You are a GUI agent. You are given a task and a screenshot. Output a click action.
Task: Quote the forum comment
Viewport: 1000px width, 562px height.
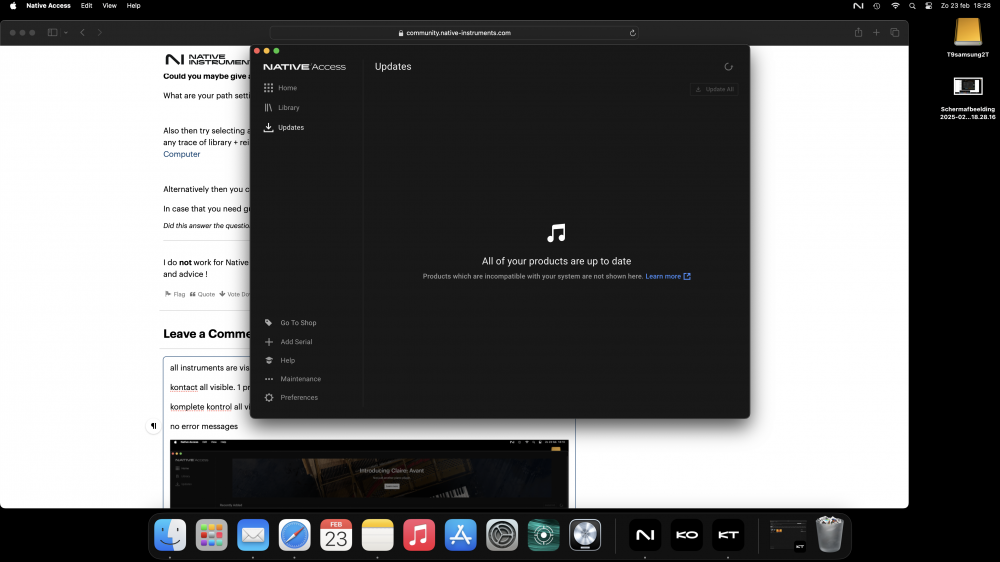202,294
